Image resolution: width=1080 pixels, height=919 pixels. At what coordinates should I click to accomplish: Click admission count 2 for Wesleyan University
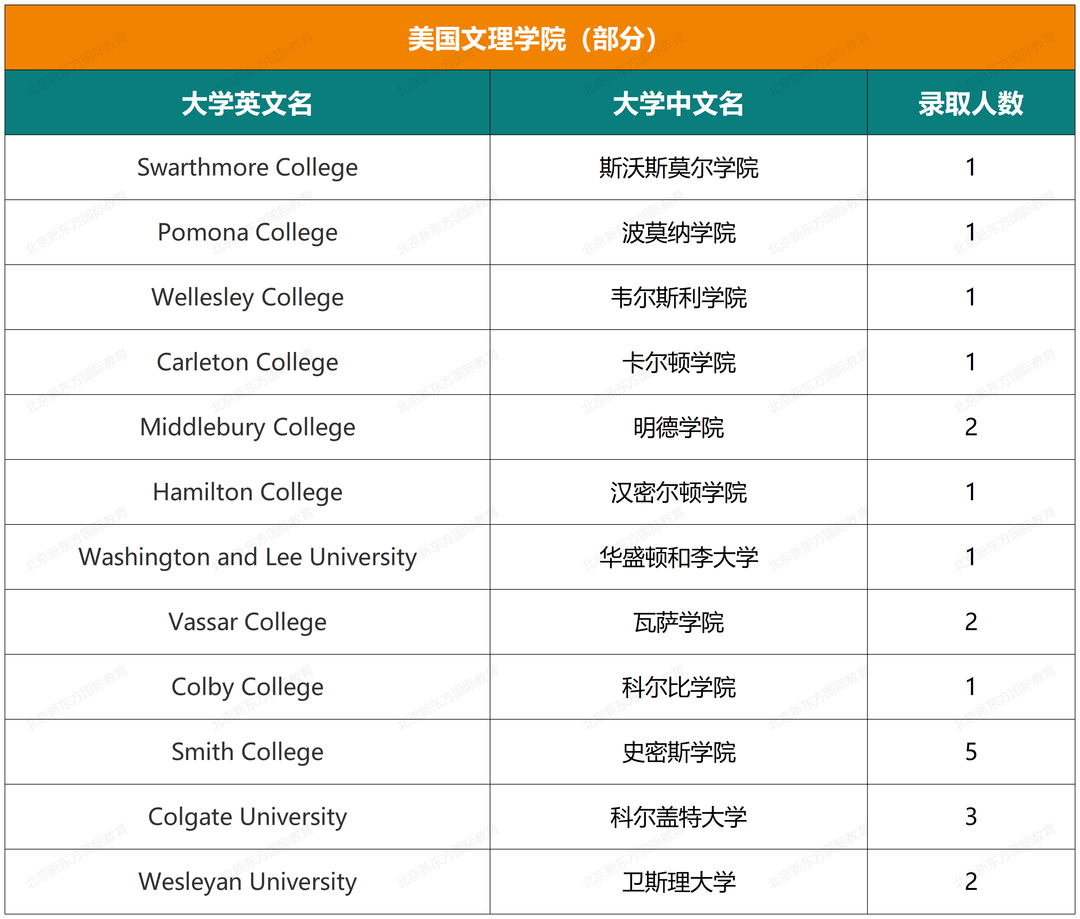[971, 882]
